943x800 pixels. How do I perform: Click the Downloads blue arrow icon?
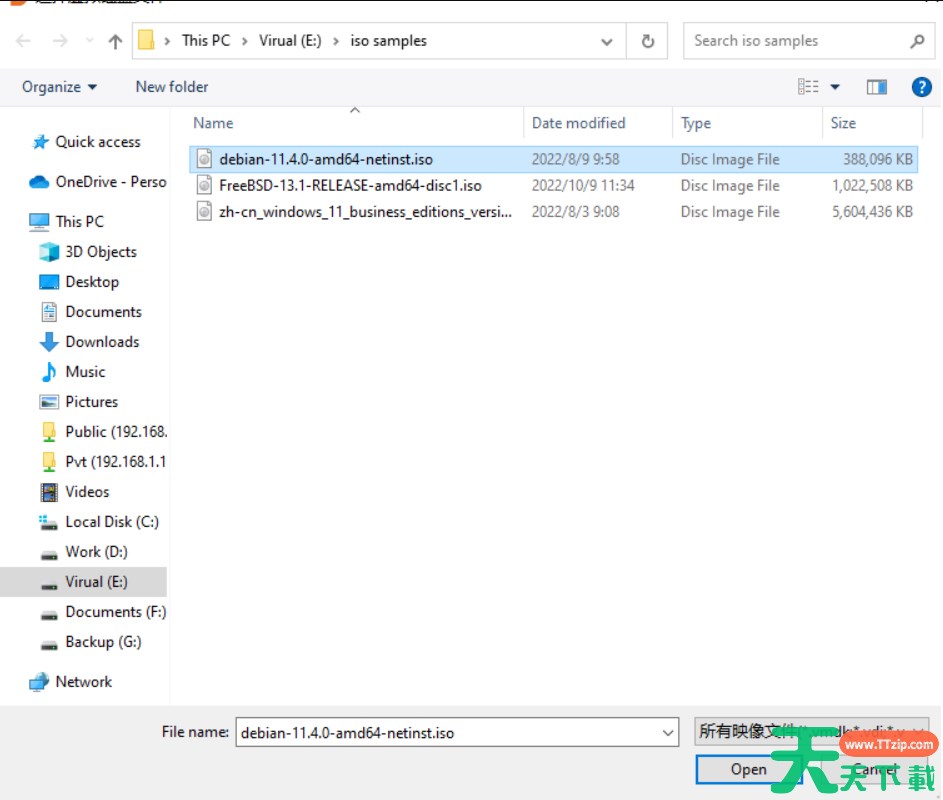click(49, 342)
